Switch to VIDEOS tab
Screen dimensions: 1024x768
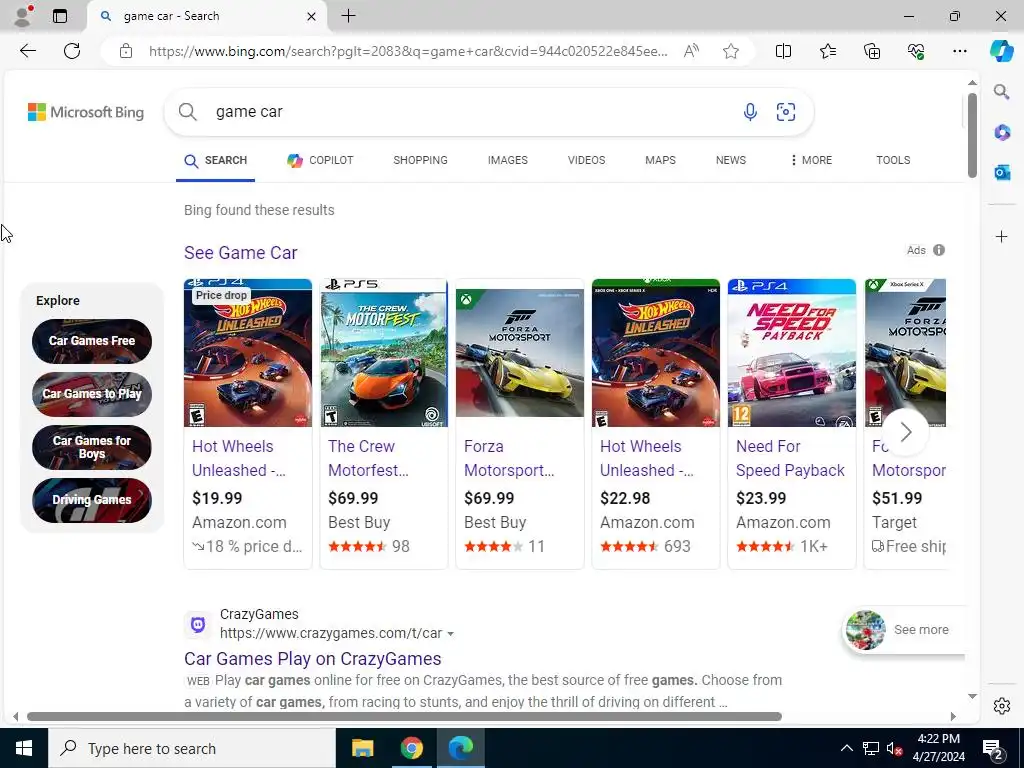(586, 160)
